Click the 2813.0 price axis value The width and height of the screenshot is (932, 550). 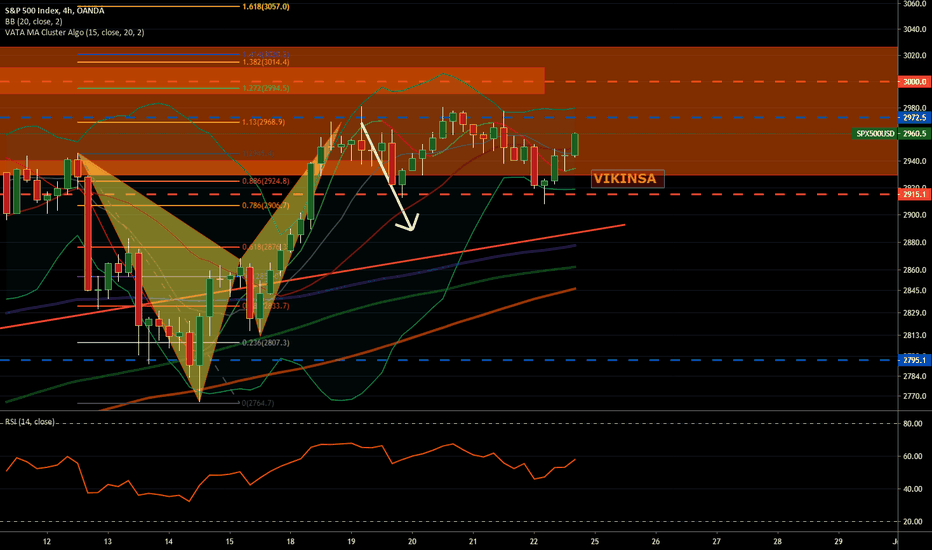pyautogui.click(x=915, y=335)
